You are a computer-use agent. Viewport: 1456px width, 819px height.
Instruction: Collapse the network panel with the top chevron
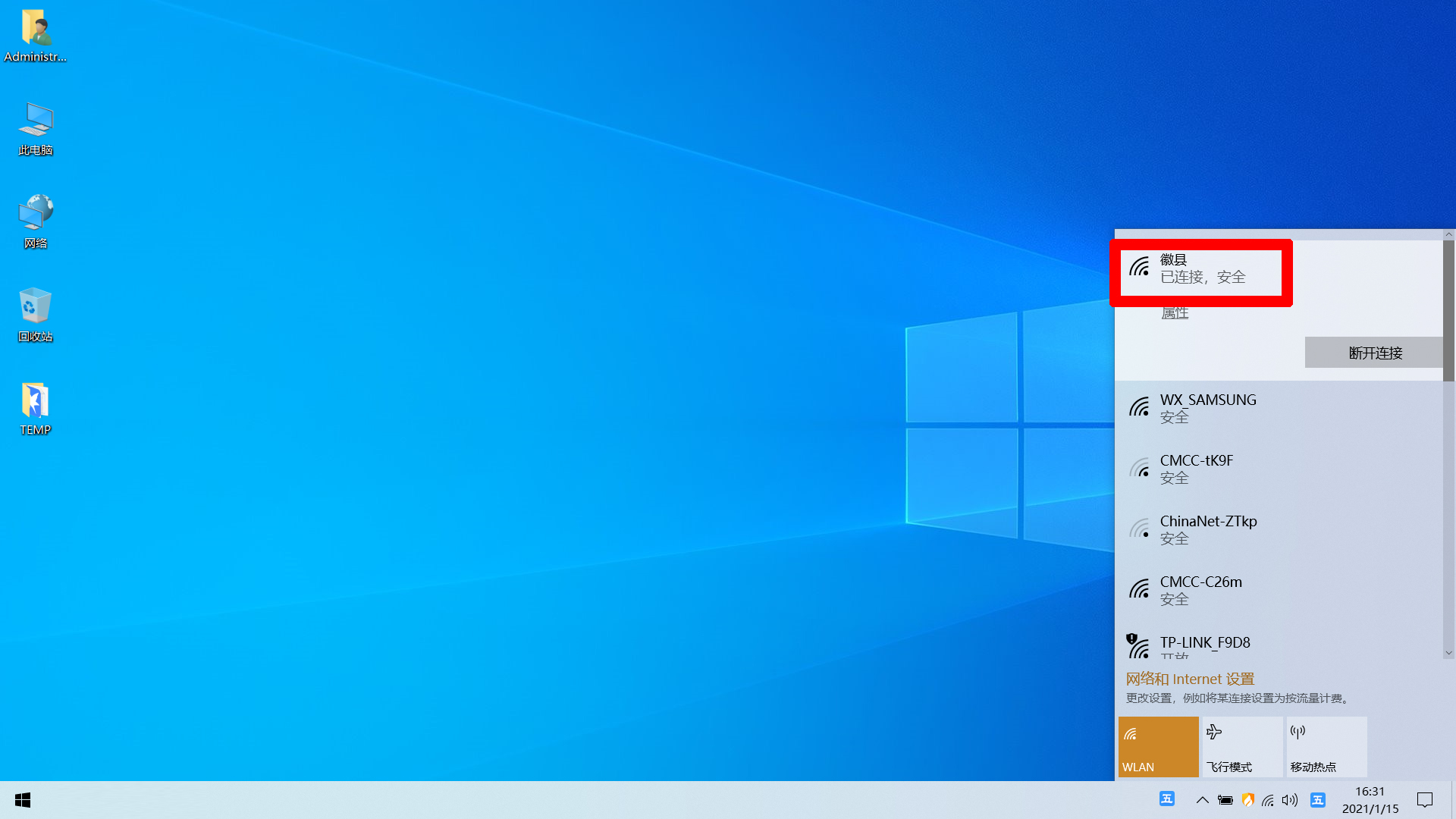pyautogui.click(x=1448, y=235)
